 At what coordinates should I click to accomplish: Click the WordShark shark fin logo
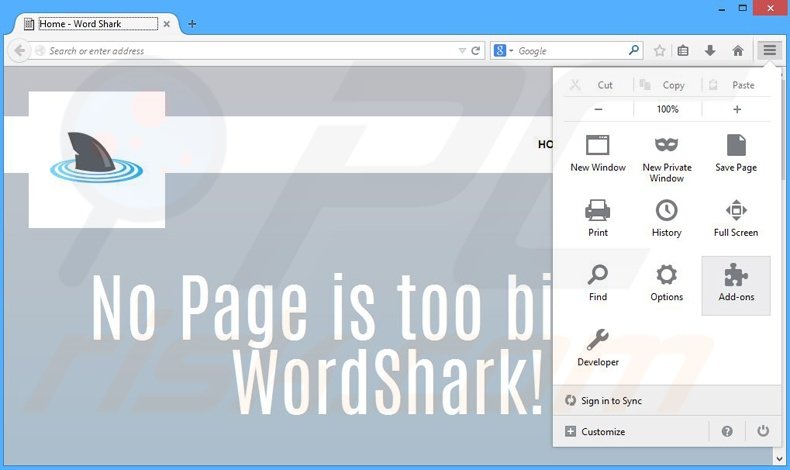[x=96, y=157]
